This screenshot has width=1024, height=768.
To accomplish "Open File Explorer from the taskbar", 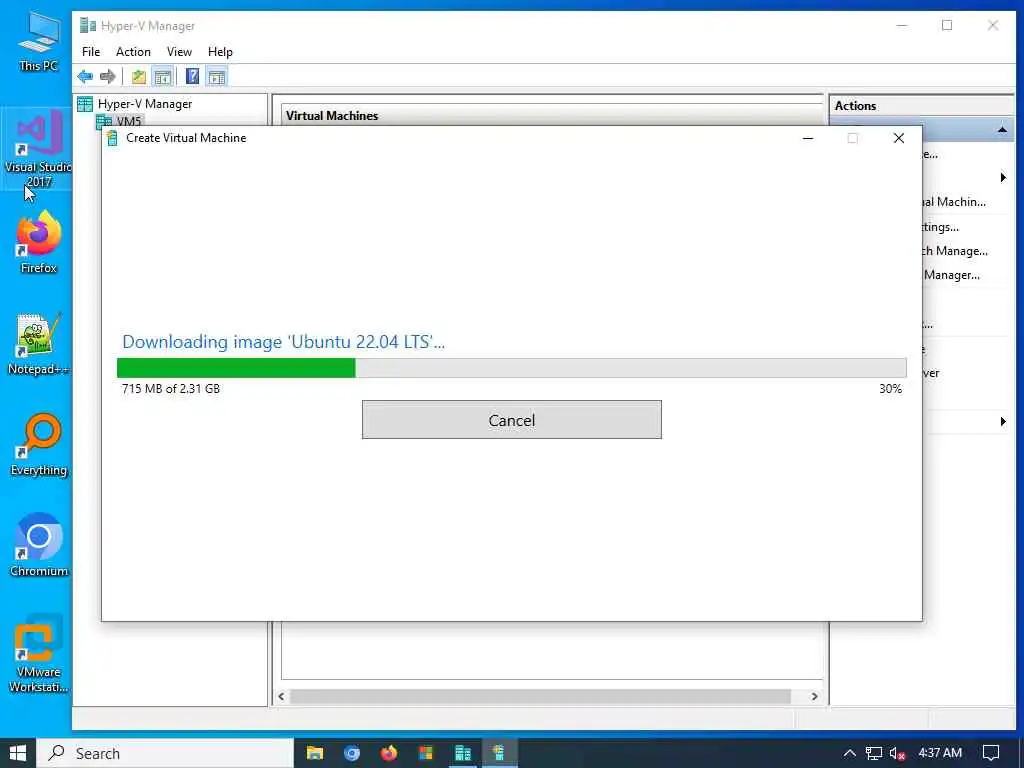I will pos(315,753).
